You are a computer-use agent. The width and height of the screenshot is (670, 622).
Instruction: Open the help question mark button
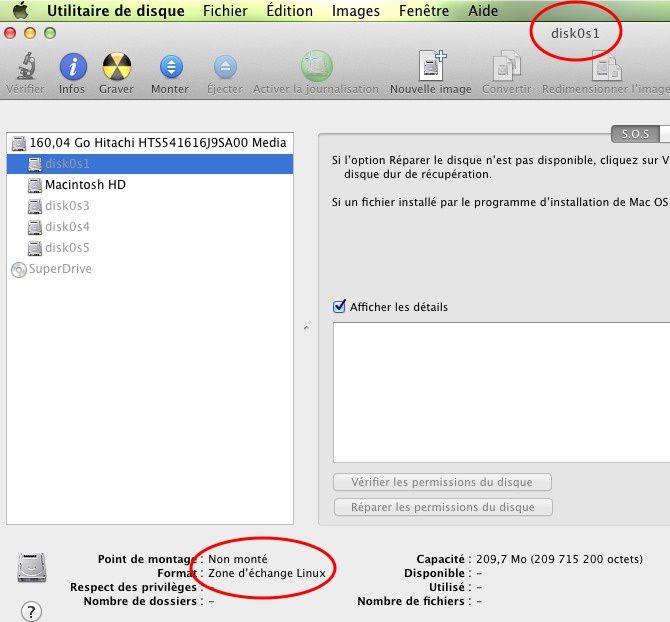click(x=31, y=611)
